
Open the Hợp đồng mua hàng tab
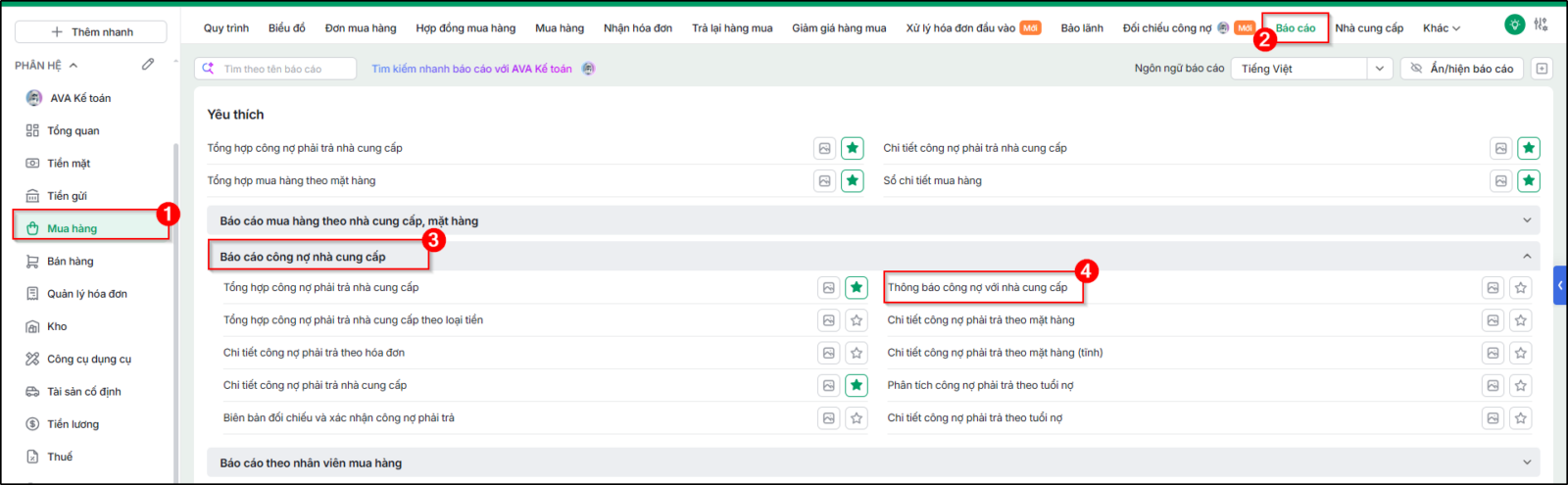pos(465,28)
